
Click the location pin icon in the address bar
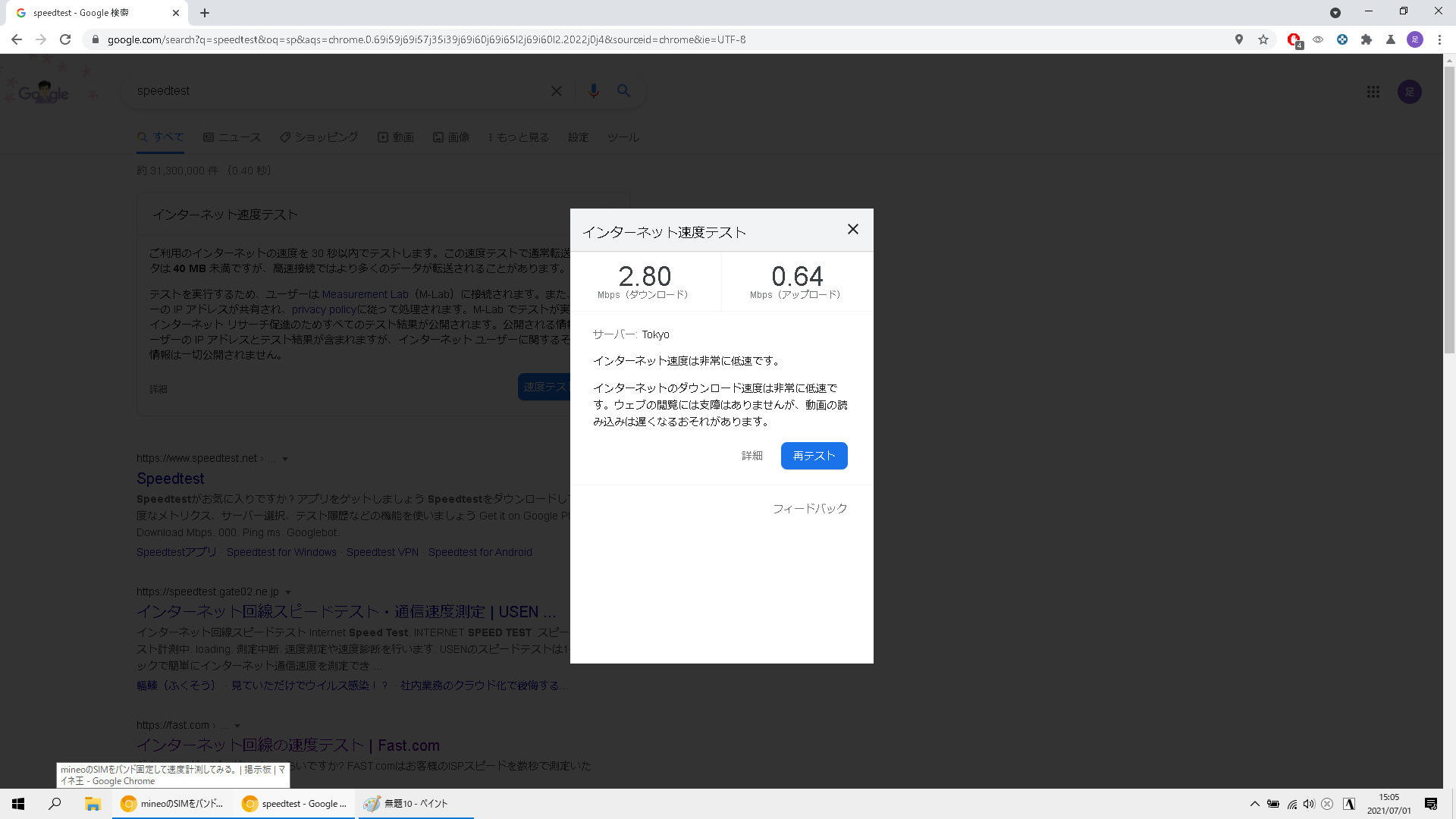pos(1239,39)
